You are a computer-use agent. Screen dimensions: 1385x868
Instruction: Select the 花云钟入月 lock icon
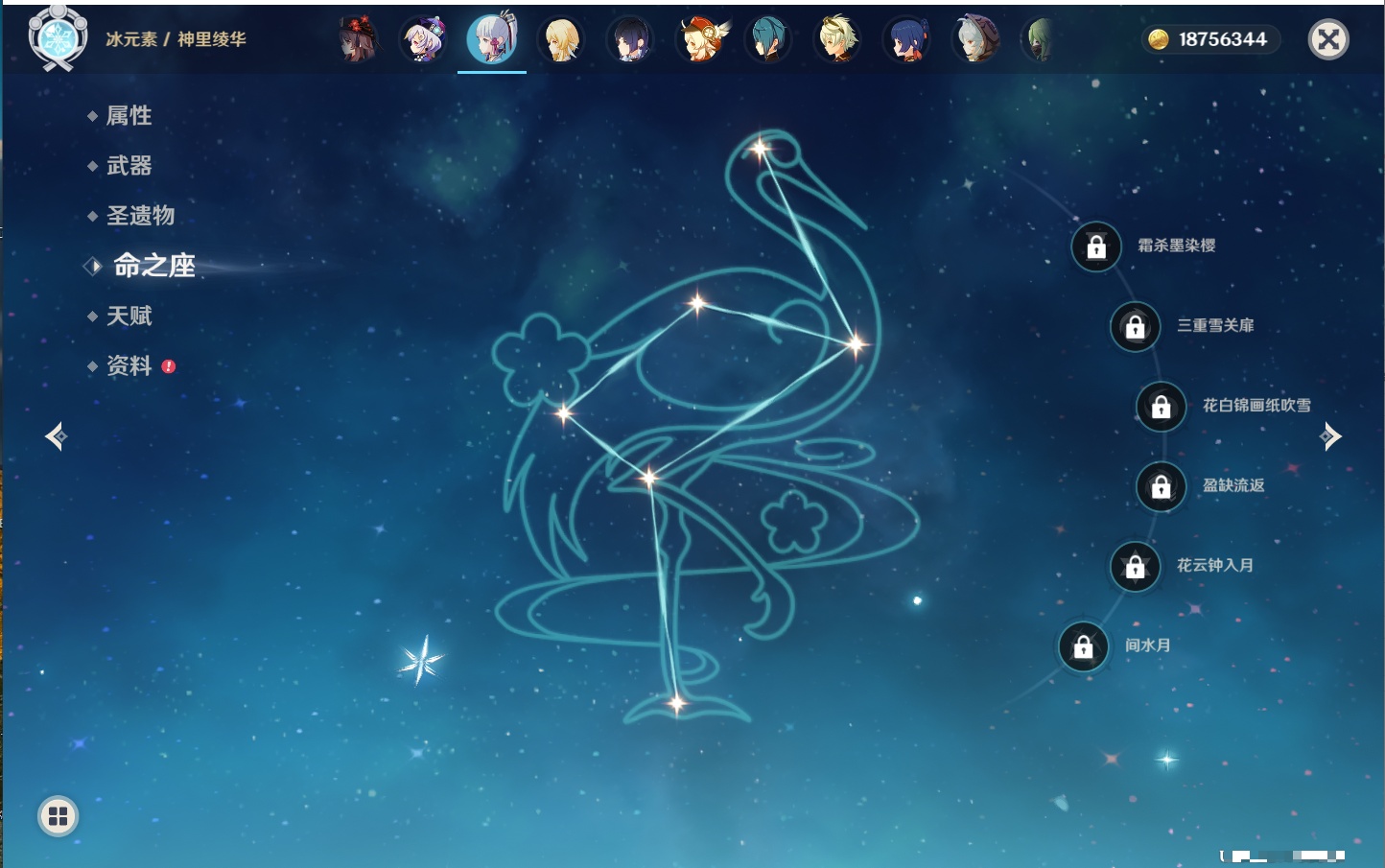[x=1135, y=566]
